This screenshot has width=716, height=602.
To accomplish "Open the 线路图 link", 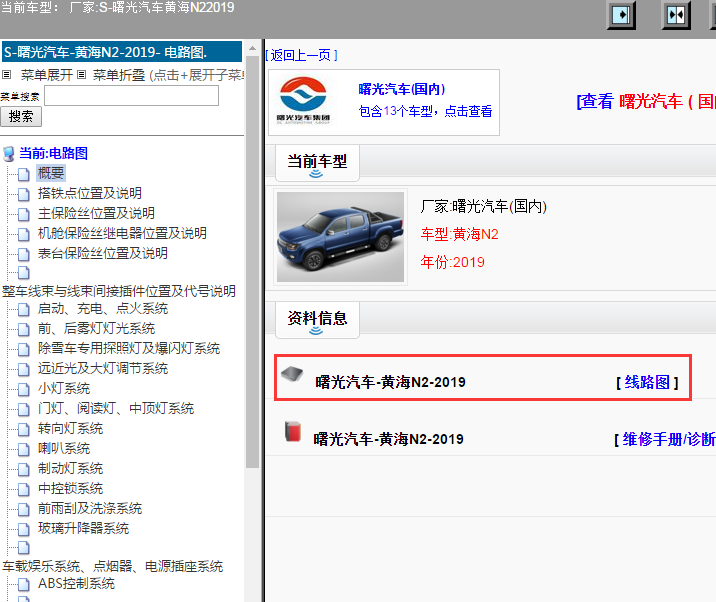I will (x=647, y=382).
